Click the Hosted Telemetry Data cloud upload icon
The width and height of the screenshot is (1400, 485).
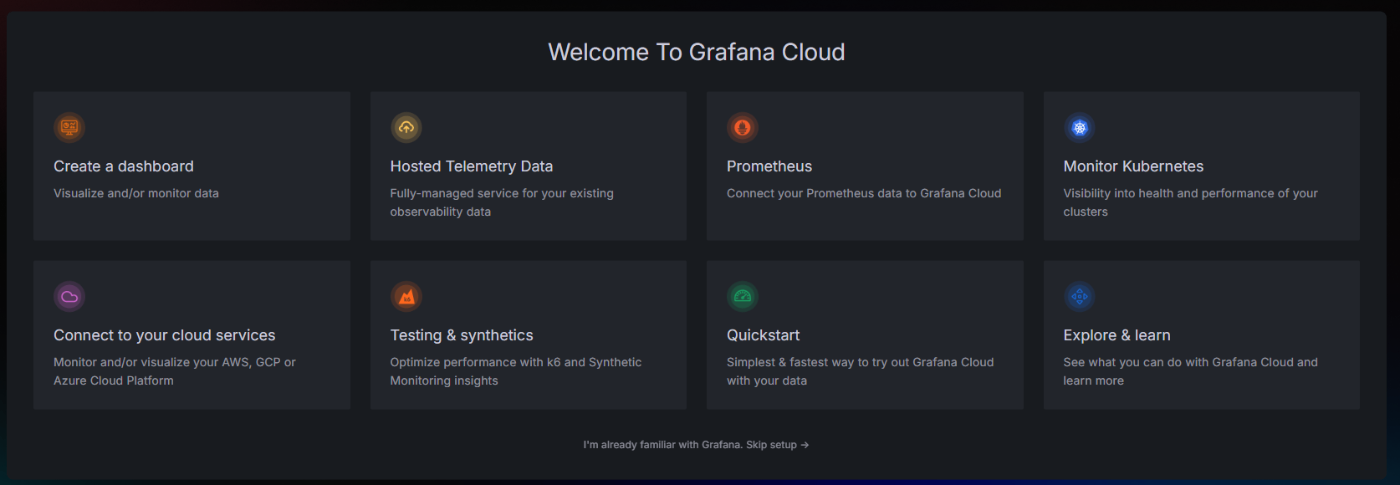click(406, 127)
